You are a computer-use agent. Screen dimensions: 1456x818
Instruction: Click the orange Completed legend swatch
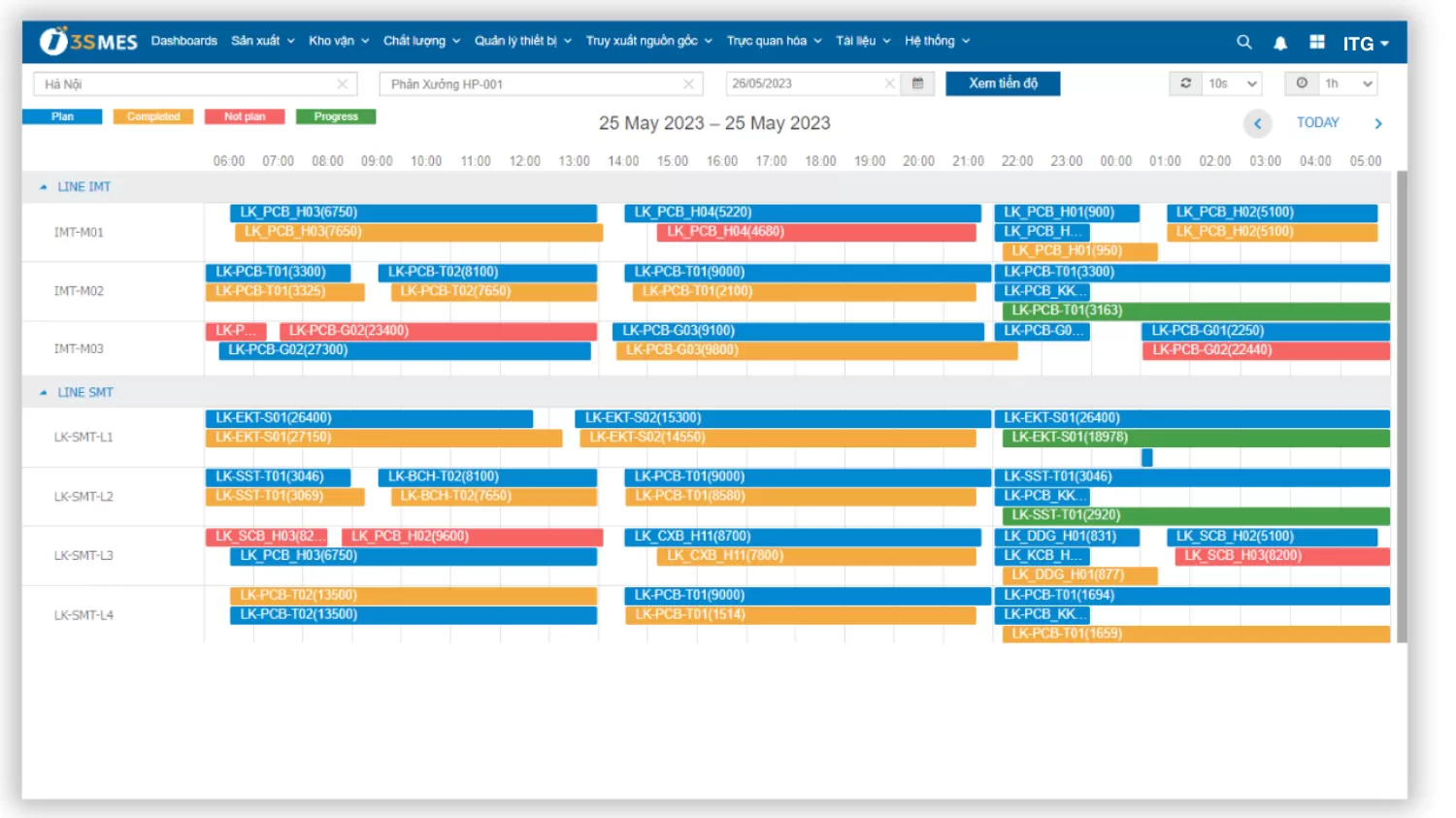(153, 116)
